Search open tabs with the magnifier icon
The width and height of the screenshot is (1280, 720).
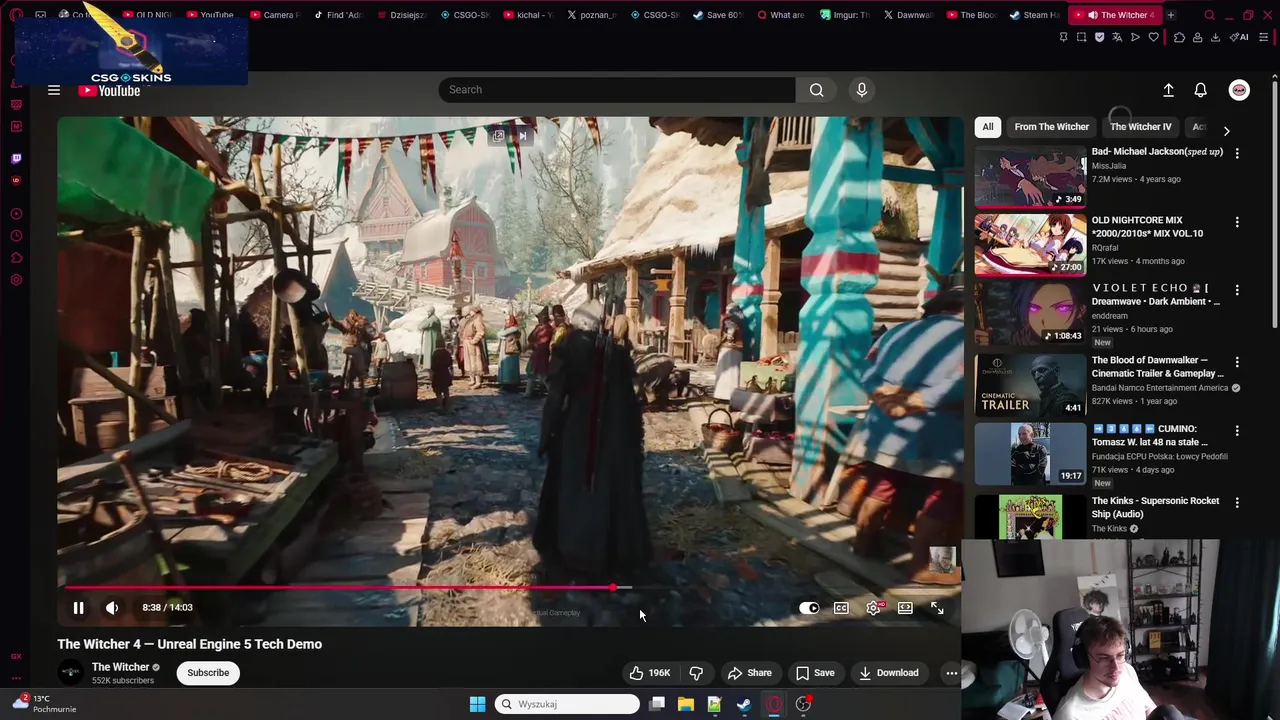(x=1209, y=15)
